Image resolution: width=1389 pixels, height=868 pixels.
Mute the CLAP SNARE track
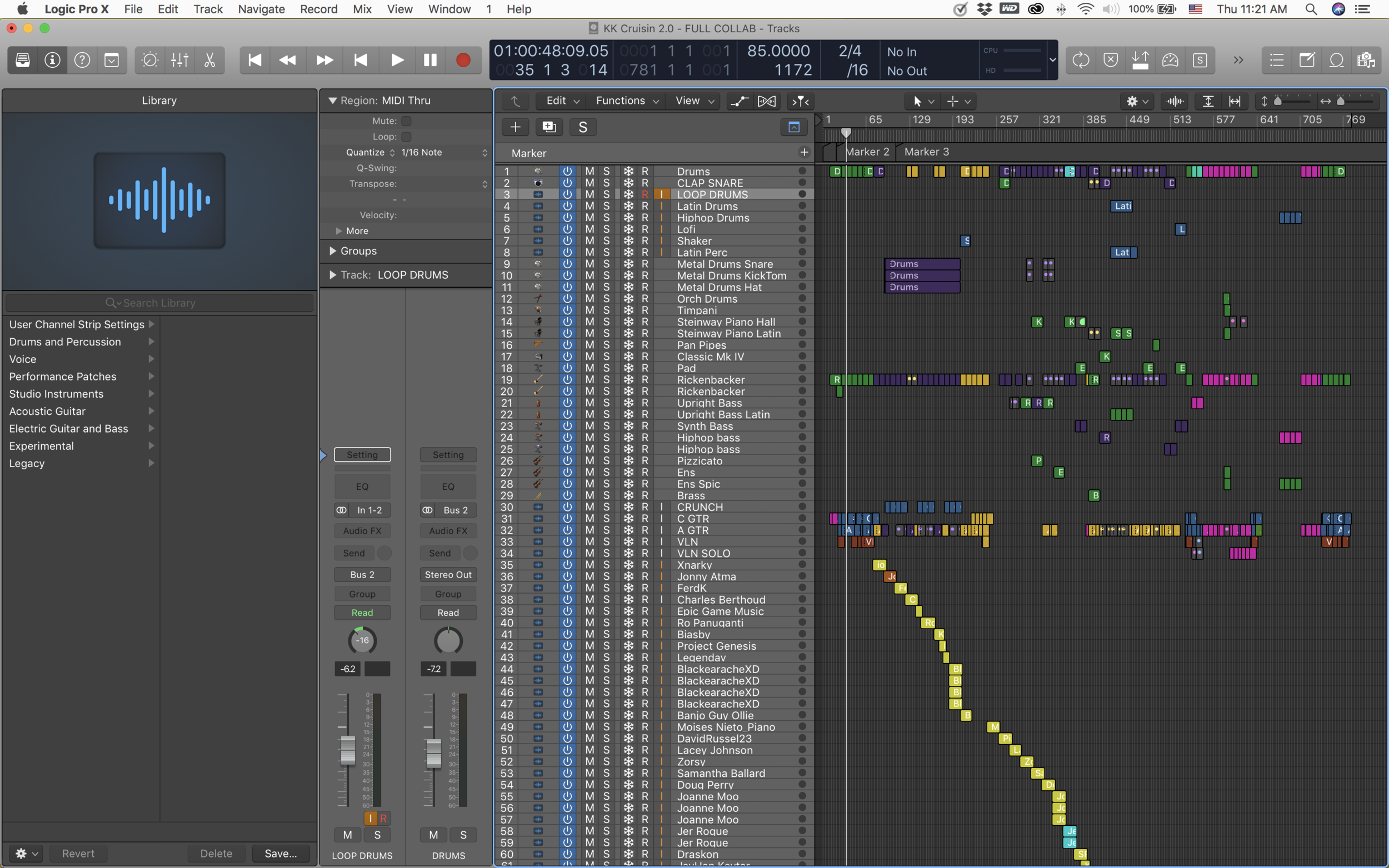[589, 183]
